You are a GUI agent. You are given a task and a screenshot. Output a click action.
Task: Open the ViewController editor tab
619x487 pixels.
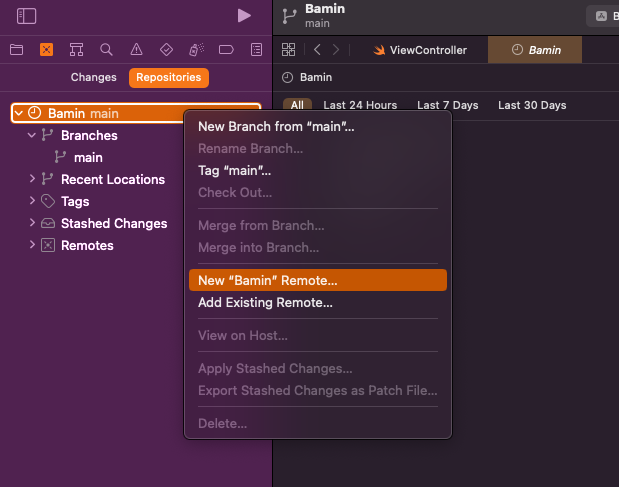pos(420,50)
